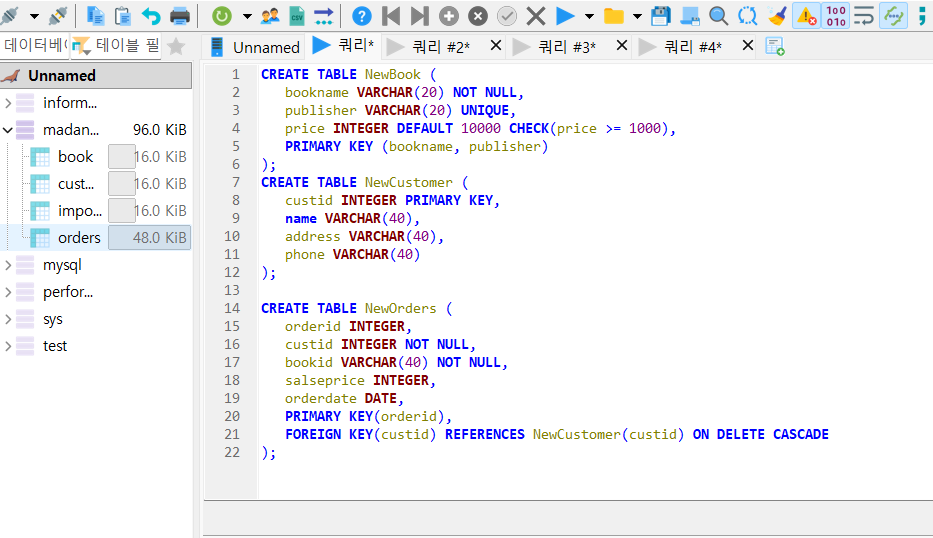Run the query with blue play icon
This screenshot has height=538, width=933.
(565, 16)
